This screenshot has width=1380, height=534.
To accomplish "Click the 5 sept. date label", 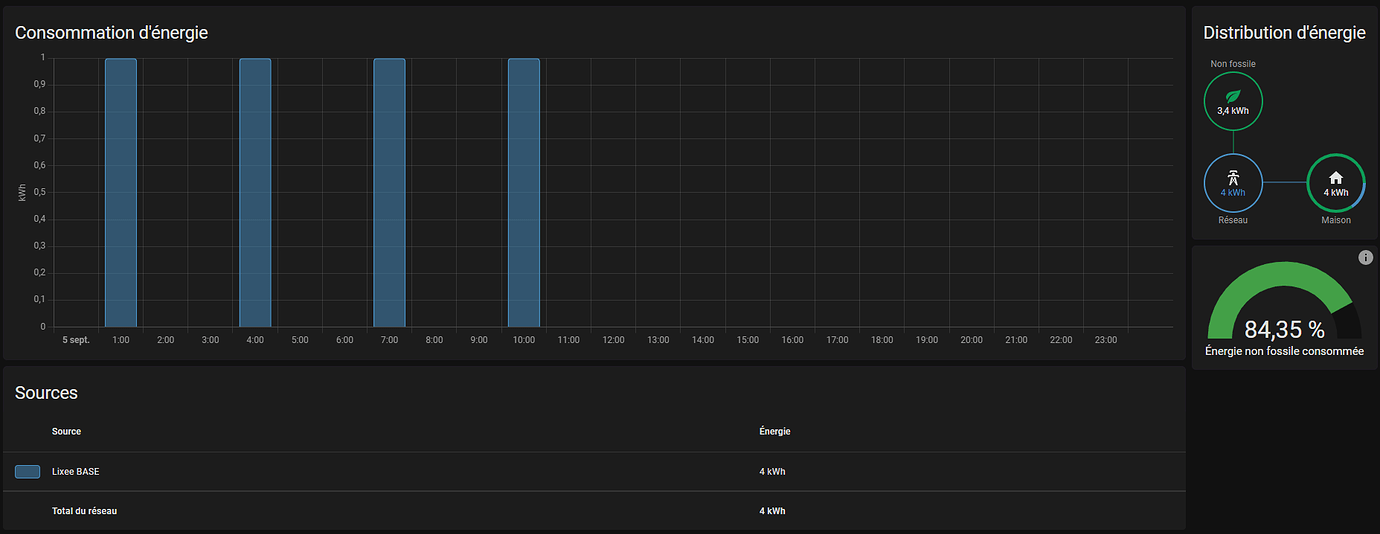I will (76, 340).
